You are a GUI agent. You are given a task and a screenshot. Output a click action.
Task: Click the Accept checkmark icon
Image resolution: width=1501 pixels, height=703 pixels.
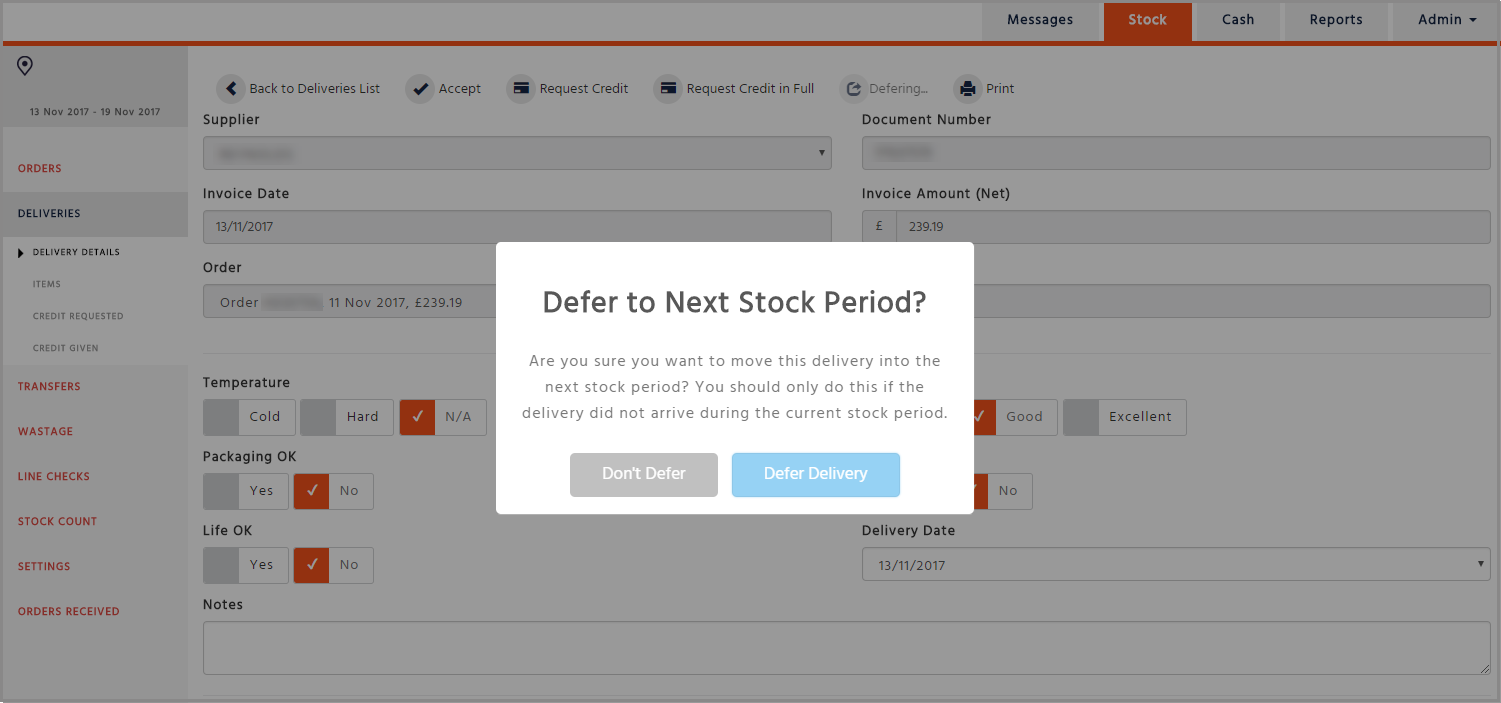coord(420,88)
